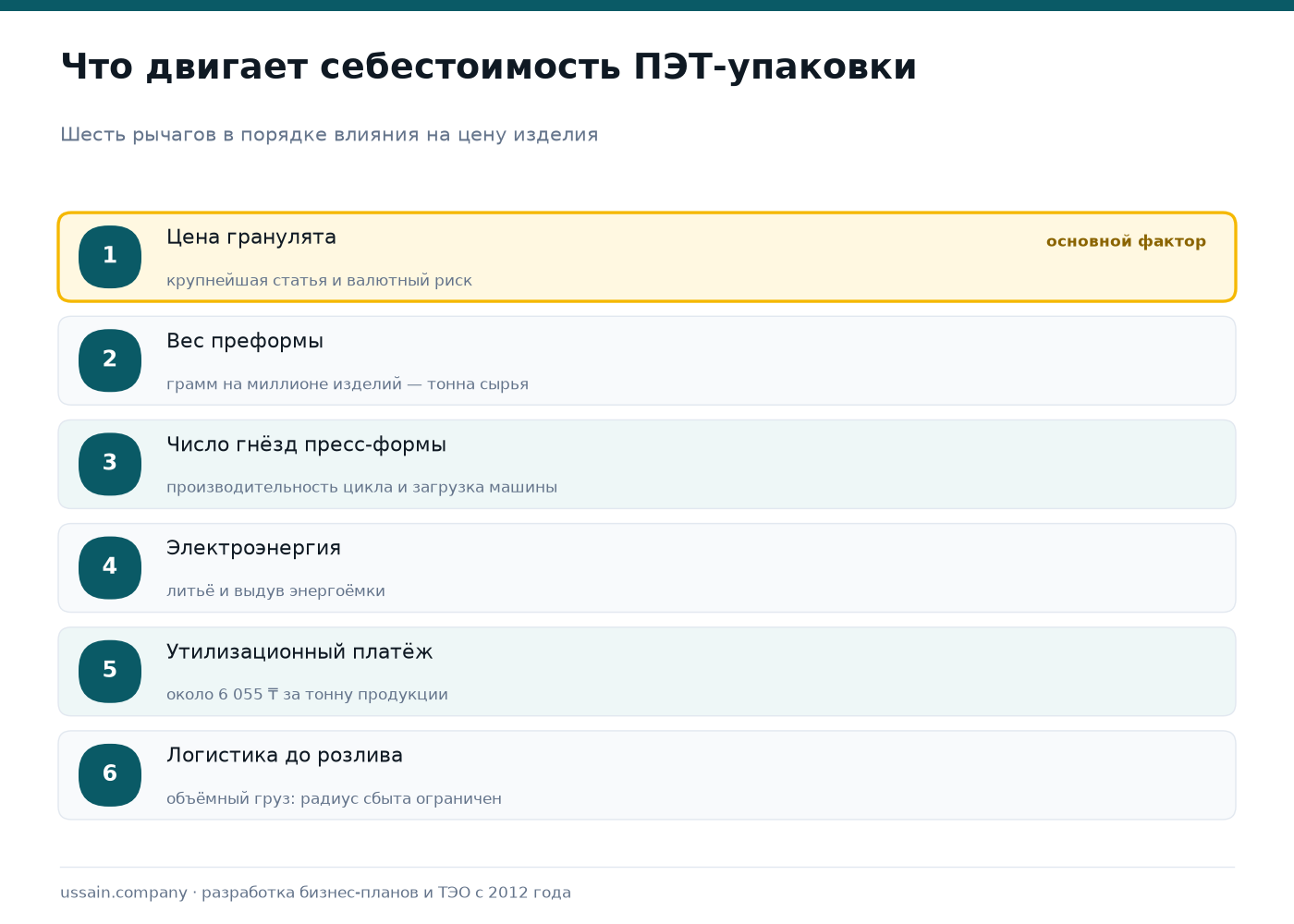Select the subtitle "Шесть рычагов в порядке влияния"
The image size is (1294, 924).
pos(329,135)
